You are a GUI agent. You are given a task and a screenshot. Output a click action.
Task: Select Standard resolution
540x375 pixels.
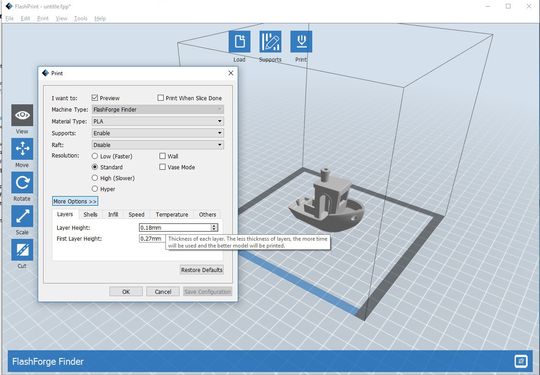click(95, 167)
